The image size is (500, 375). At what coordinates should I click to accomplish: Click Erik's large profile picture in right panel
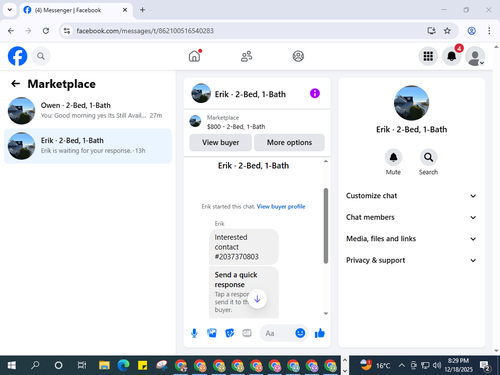(x=411, y=103)
